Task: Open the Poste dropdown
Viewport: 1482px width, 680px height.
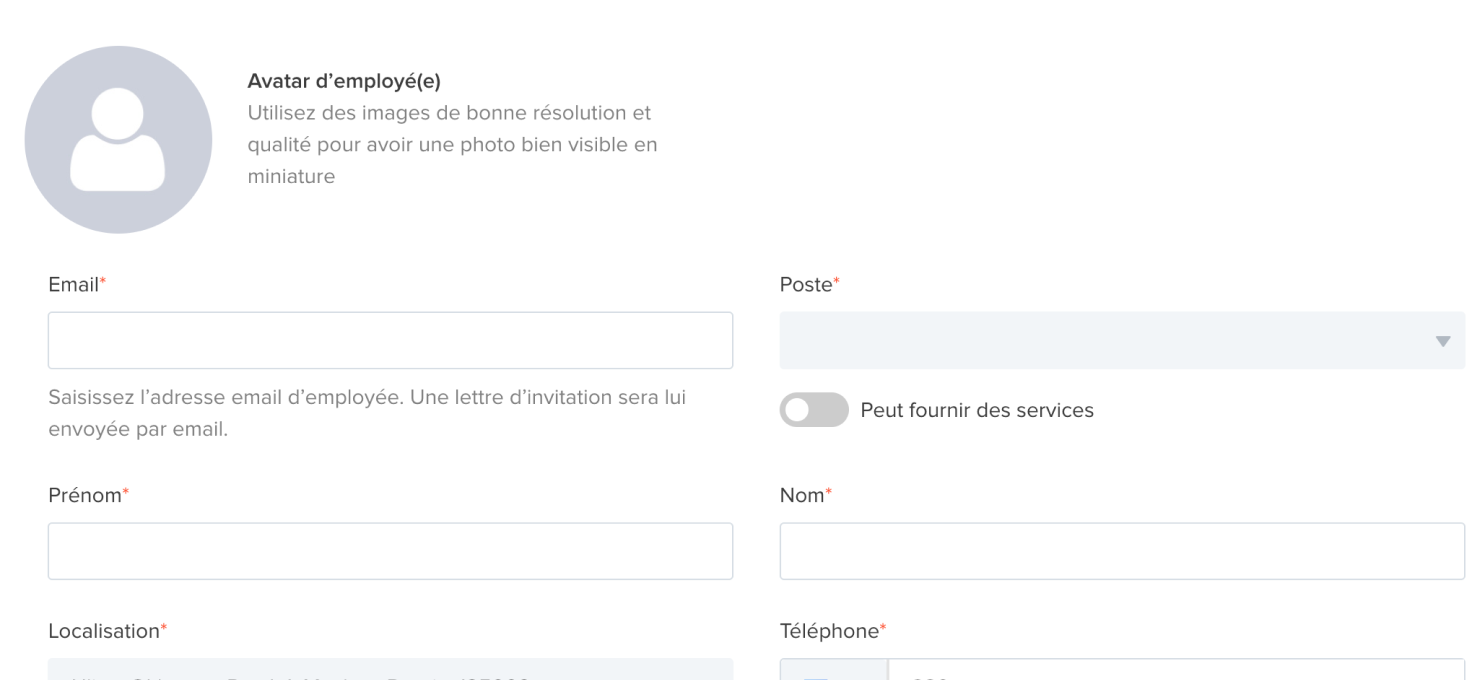Action: tap(1100, 340)
